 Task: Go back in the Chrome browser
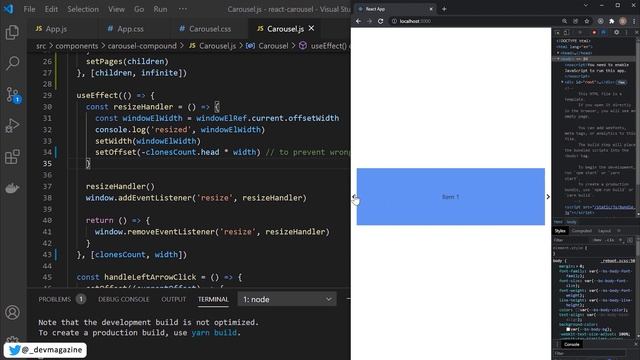358,21
